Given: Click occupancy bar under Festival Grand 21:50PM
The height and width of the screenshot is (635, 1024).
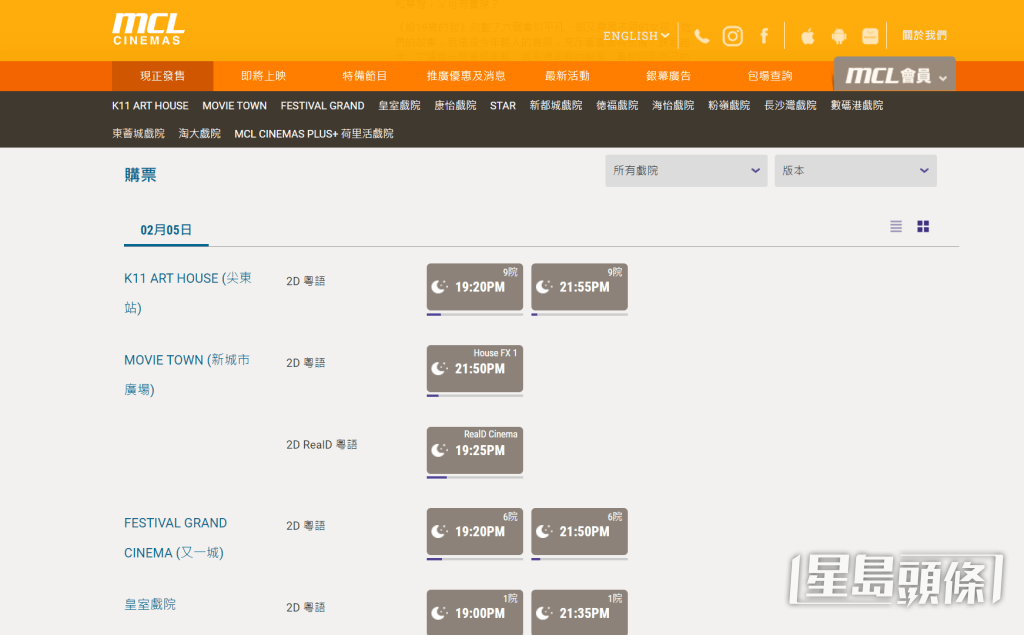Looking at the screenshot, I should coord(579,559).
